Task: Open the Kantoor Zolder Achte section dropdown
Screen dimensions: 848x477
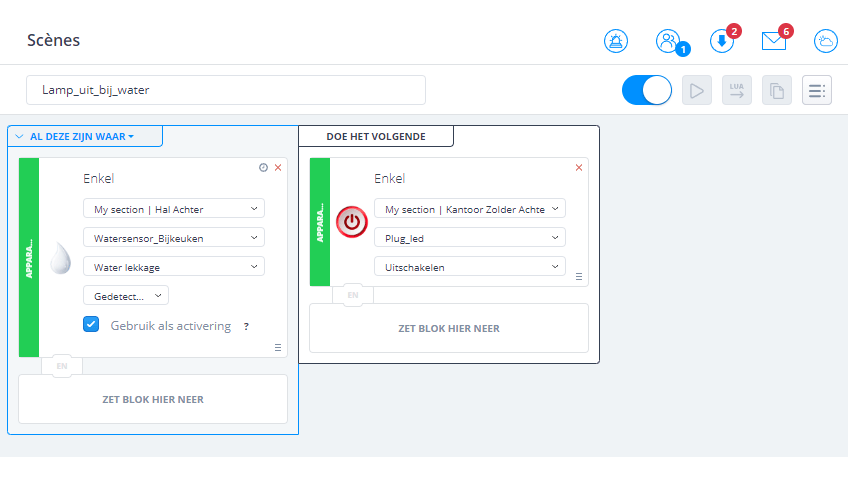Action: pyautogui.click(x=470, y=209)
